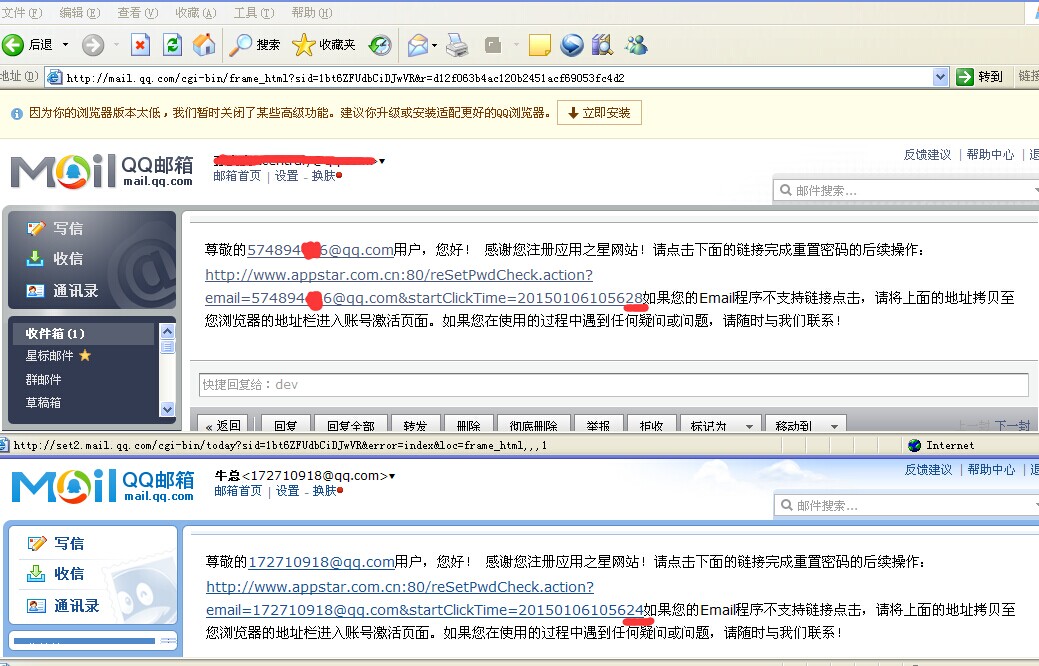Open 邮箱首页 in the upper mailbox header
The height and width of the screenshot is (666, 1039).
(x=237, y=176)
